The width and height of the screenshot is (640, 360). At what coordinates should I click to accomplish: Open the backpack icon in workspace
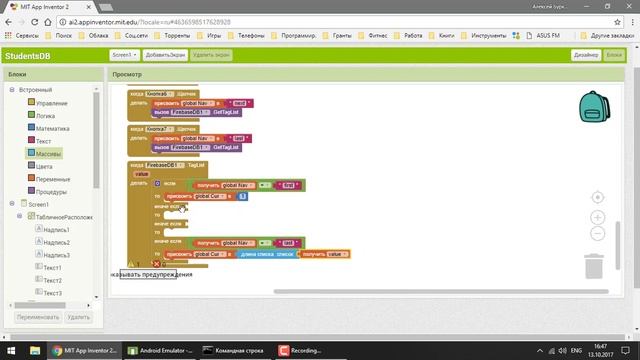point(595,107)
